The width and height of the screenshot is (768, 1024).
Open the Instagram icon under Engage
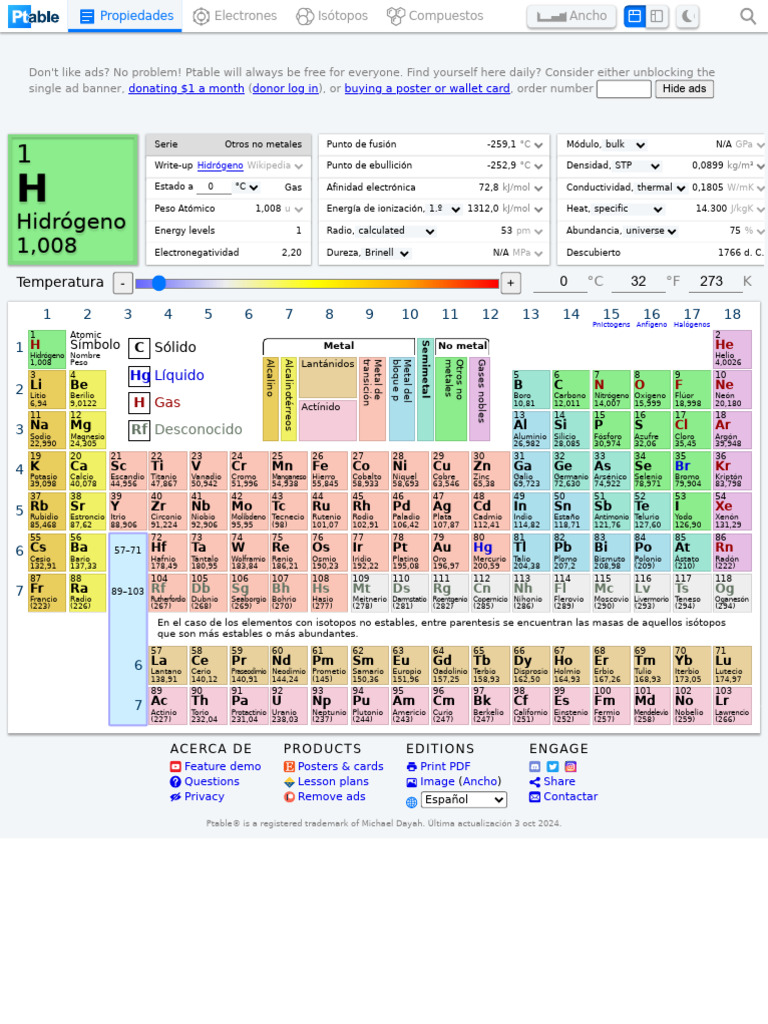tap(571, 767)
